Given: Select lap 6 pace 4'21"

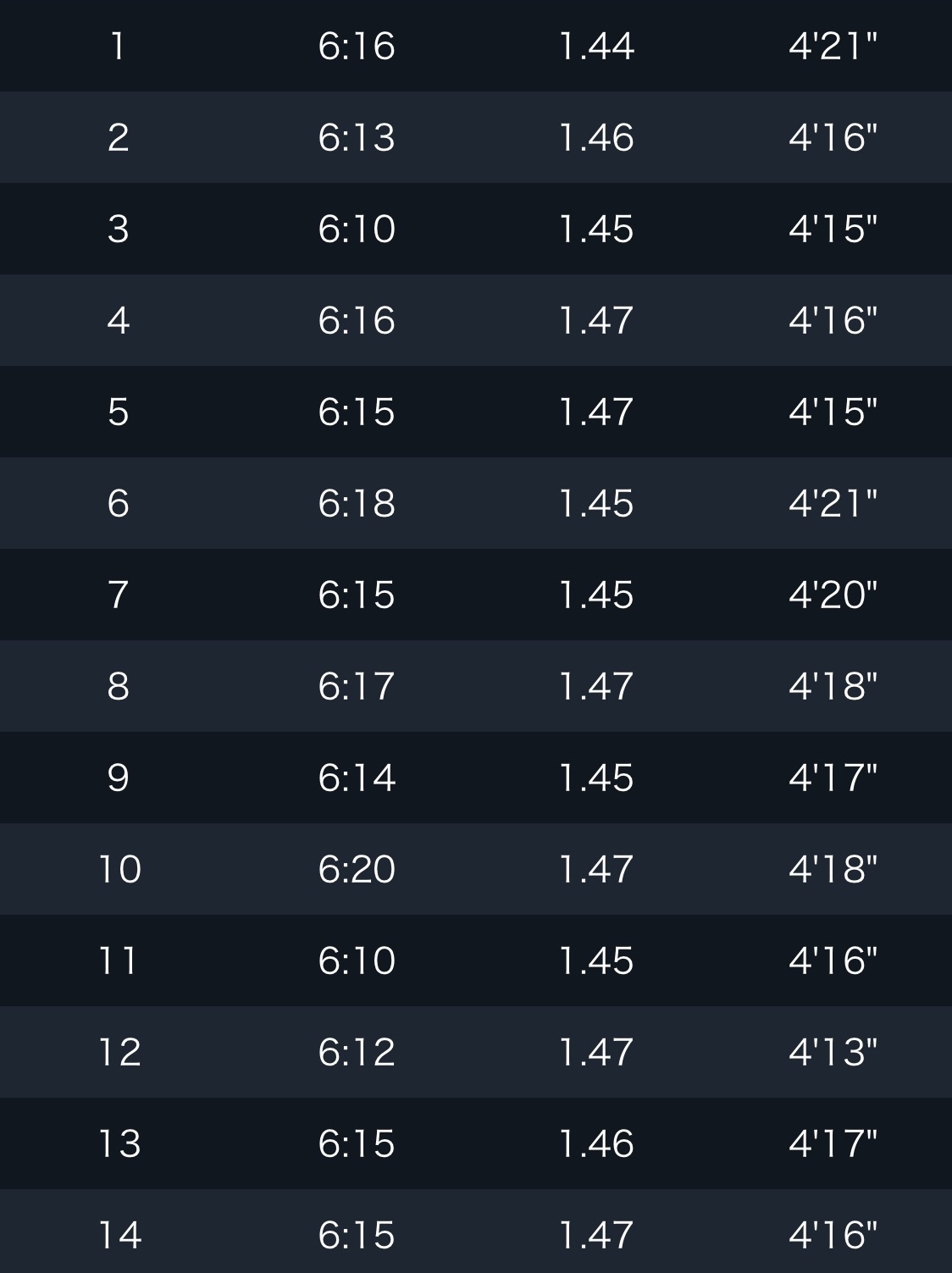Looking at the screenshot, I should point(833,503).
